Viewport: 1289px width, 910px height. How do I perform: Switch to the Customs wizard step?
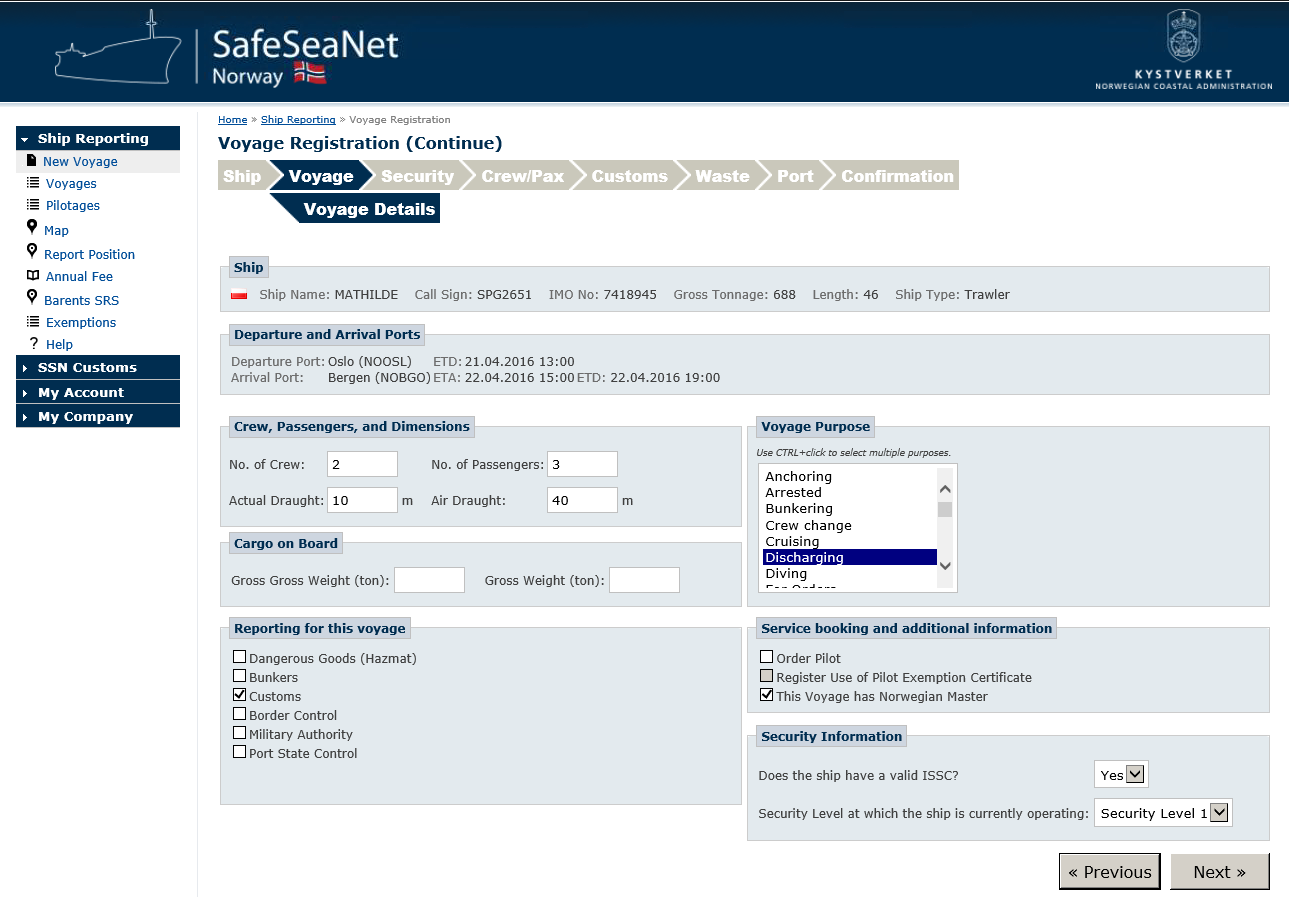[x=629, y=175]
